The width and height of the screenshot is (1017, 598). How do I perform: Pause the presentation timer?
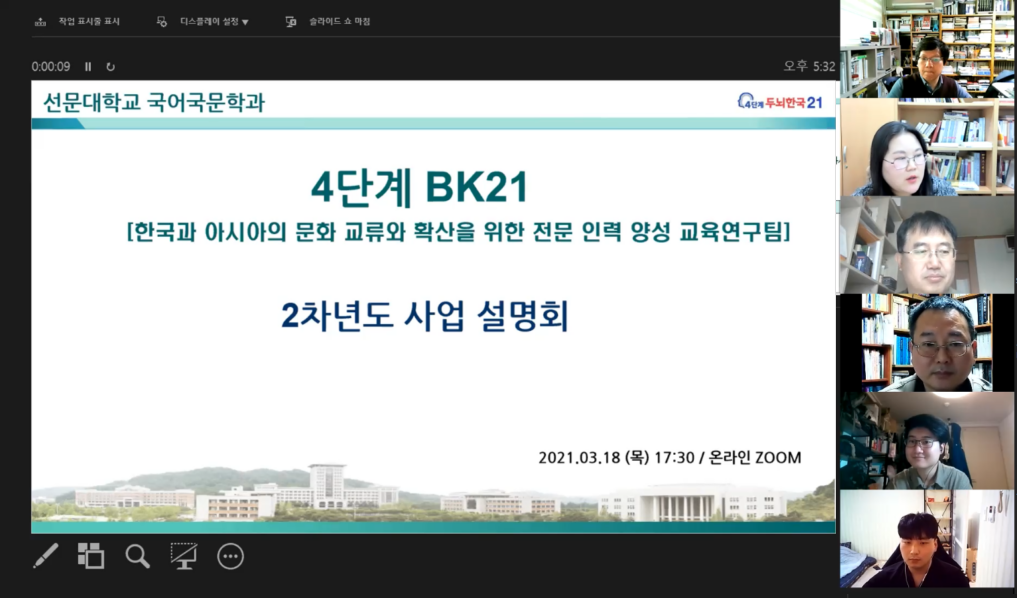coord(88,66)
